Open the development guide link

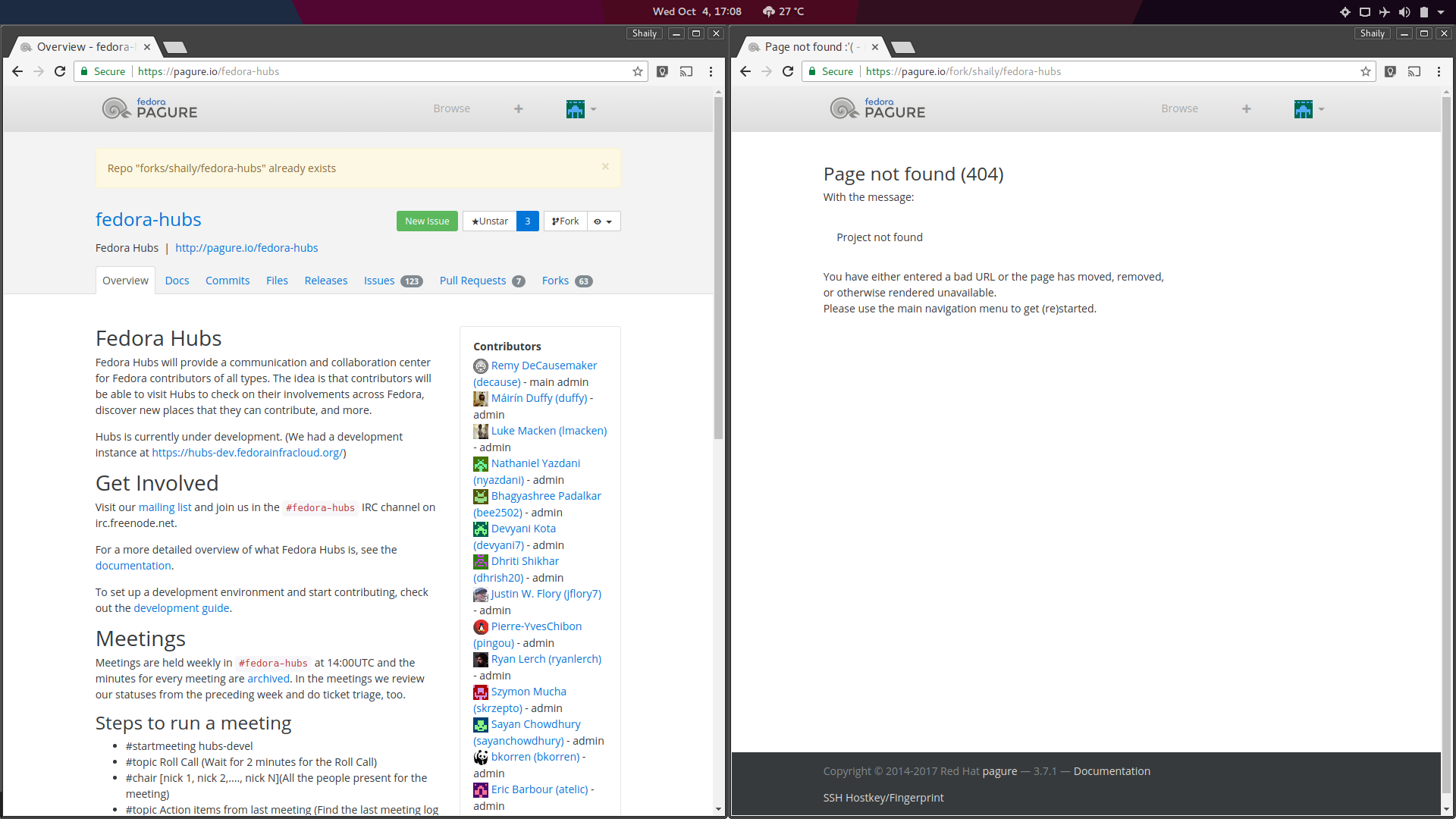181,608
